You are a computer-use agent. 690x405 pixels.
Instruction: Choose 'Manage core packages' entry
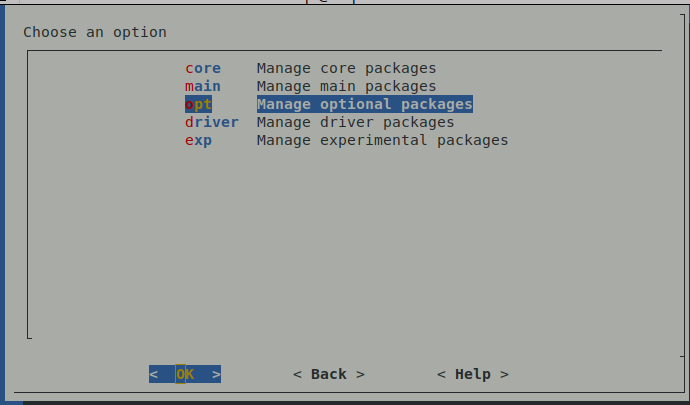[x=346, y=68]
